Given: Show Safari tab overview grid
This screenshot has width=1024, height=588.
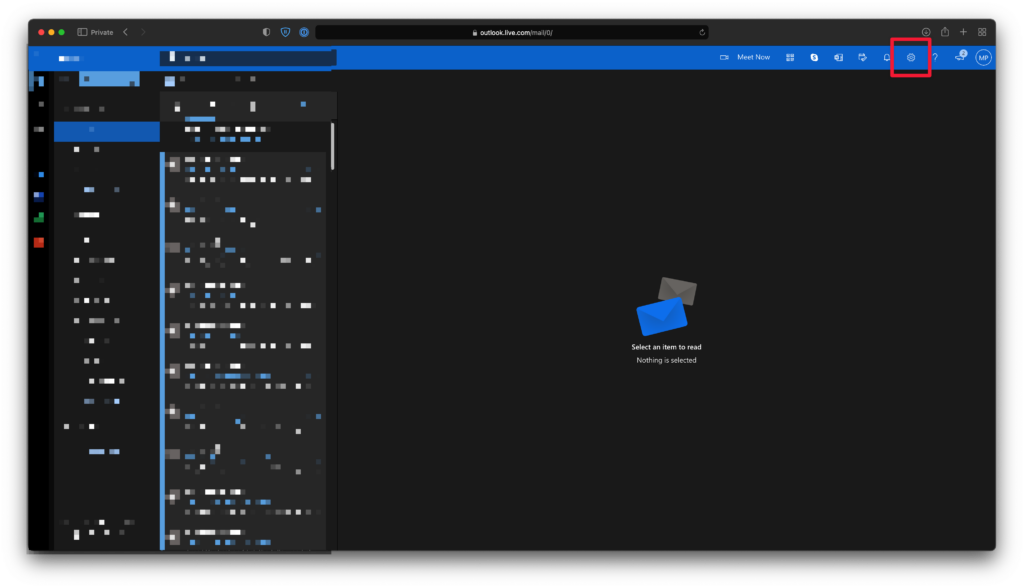Looking at the screenshot, I should coord(982,32).
